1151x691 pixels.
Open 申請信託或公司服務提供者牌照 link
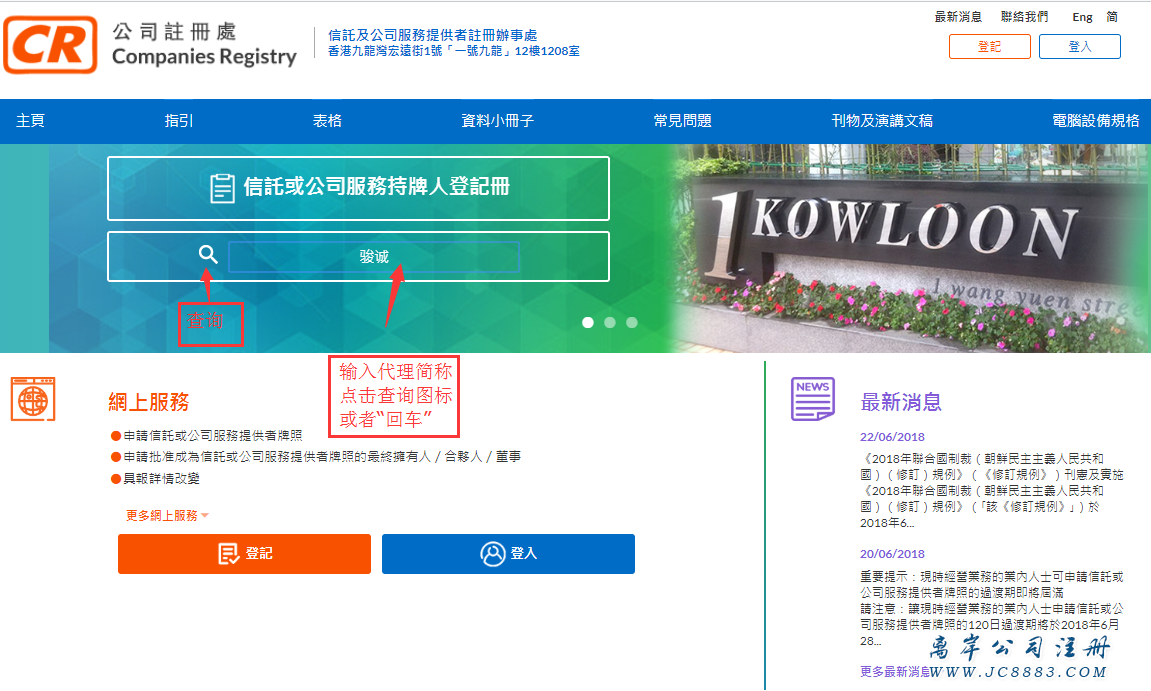pyautogui.click(x=212, y=435)
